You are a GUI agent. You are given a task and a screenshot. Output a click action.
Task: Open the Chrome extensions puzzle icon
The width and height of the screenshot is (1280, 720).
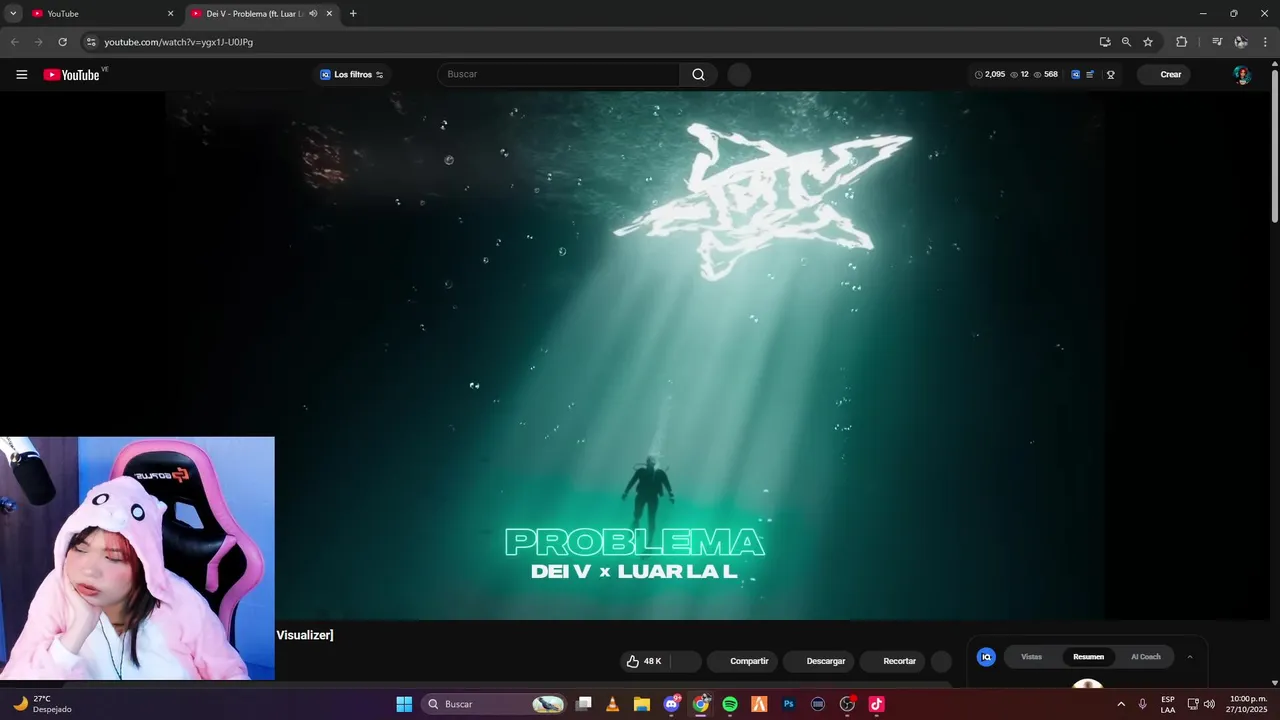1181,42
